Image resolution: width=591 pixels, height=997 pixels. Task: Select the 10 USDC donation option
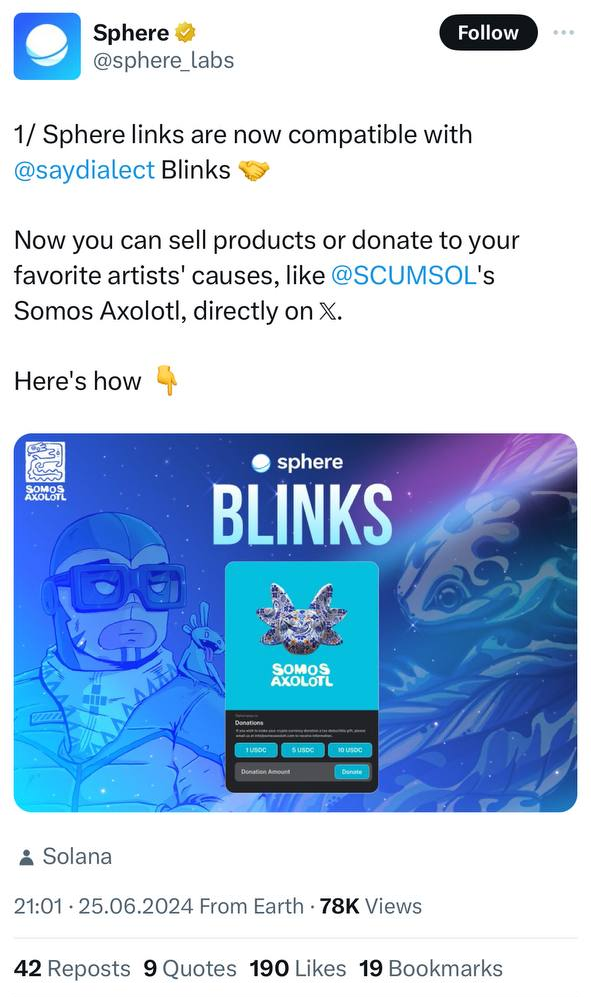pyautogui.click(x=349, y=750)
